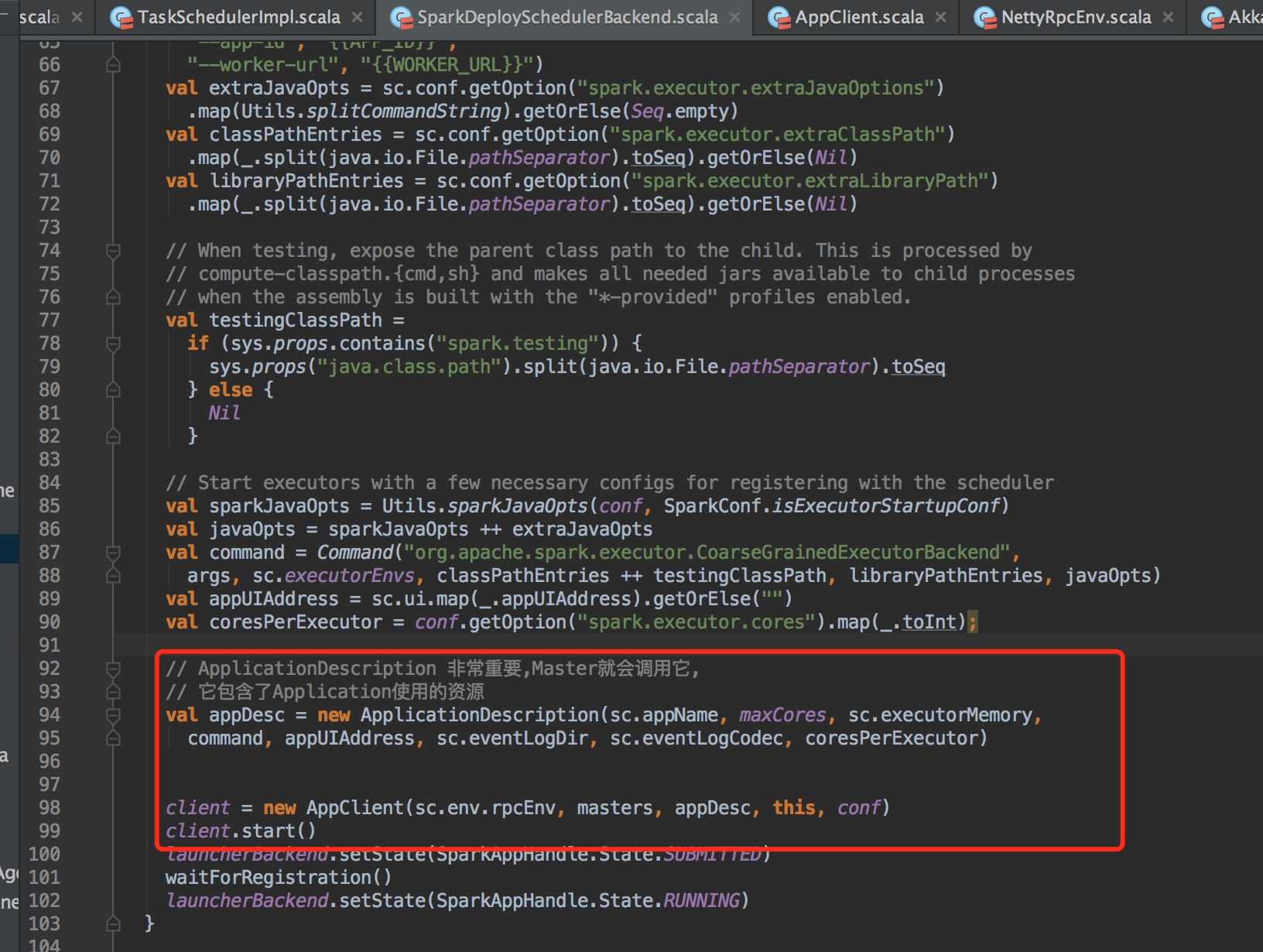
Task: Toggle the fold end marker at line 103
Action: (113, 924)
